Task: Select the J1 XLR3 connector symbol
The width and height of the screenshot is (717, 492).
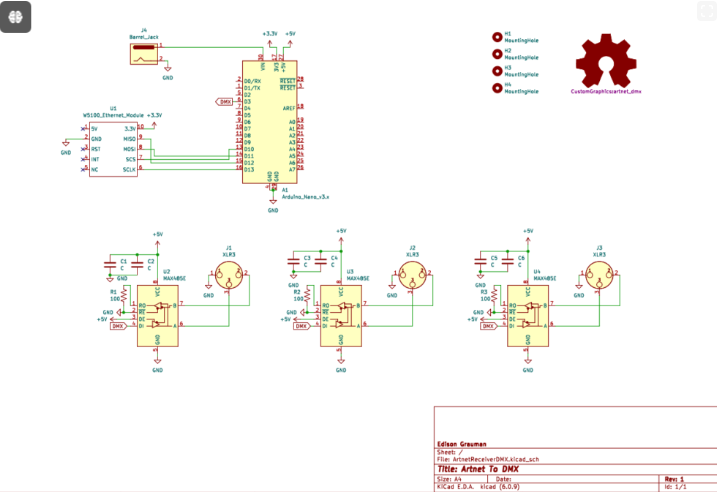Action: [229, 275]
